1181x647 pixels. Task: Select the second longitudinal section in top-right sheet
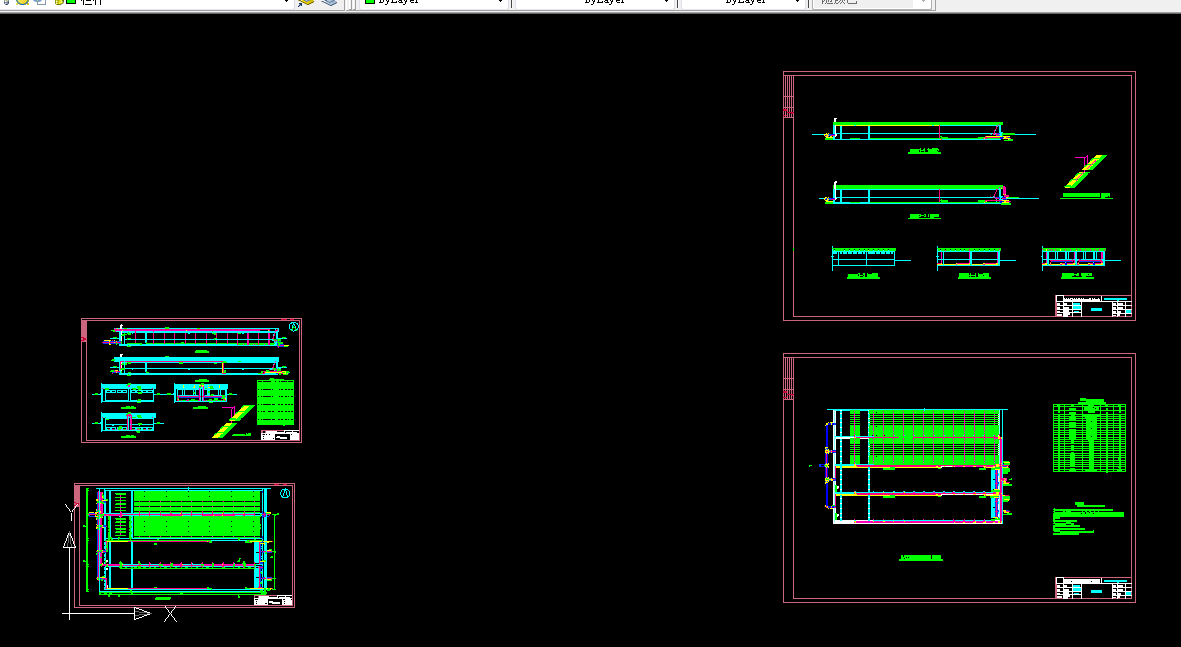(928, 194)
